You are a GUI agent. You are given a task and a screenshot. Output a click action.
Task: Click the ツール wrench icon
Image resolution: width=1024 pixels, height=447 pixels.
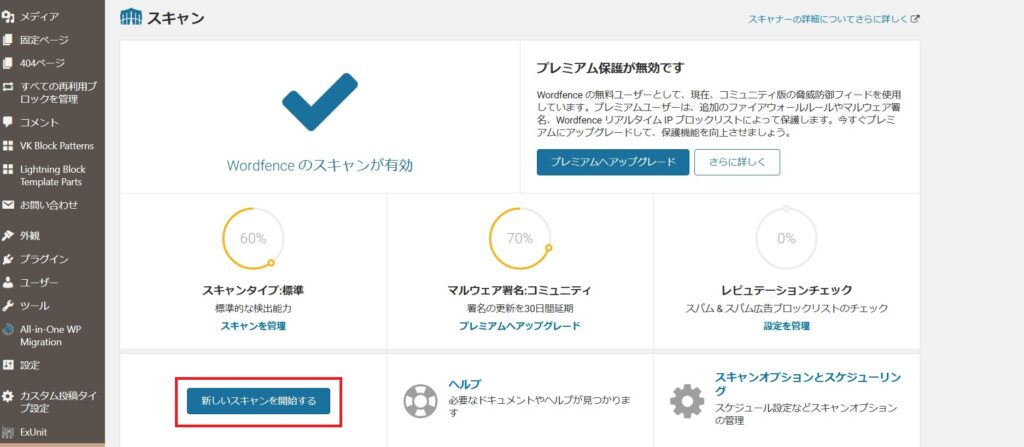point(8,306)
